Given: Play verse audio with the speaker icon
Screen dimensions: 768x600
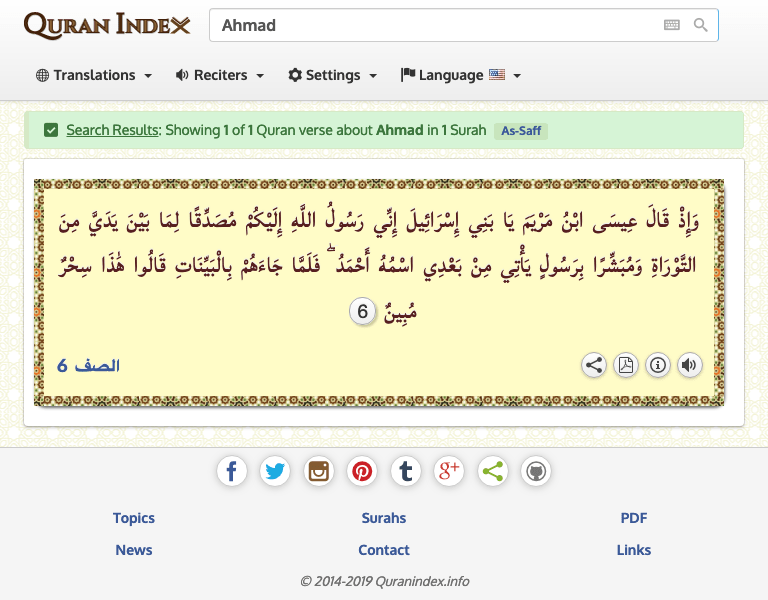Looking at the screenshot, I should pyautogui.click(x=689, y=365).
